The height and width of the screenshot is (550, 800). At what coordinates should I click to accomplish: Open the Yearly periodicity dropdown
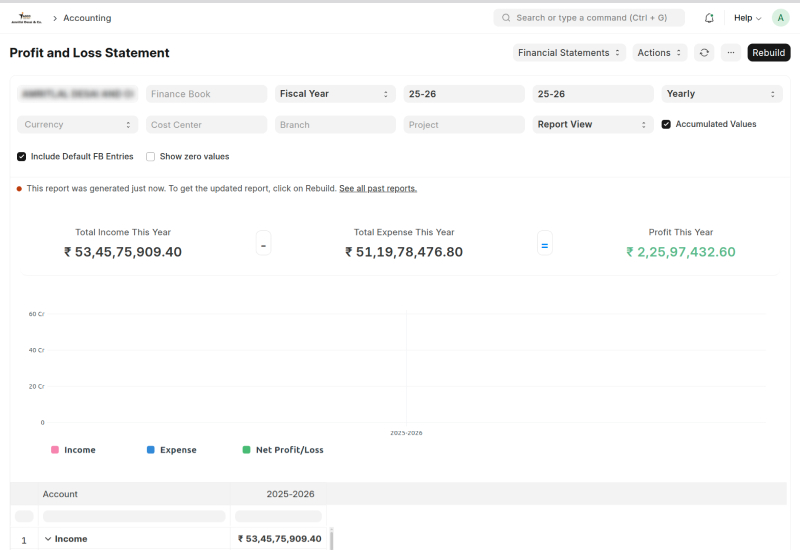[x=721, y=94]
